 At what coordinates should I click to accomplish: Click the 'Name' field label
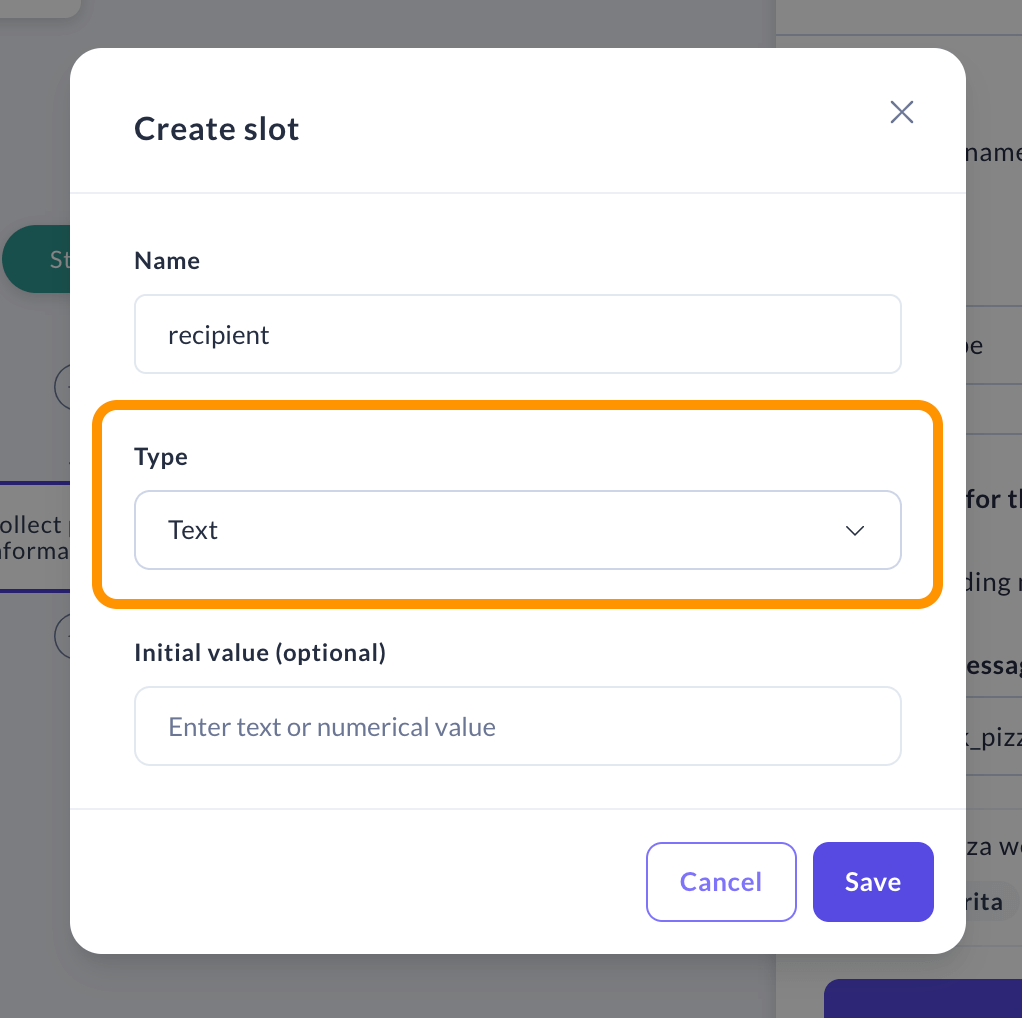167,261
